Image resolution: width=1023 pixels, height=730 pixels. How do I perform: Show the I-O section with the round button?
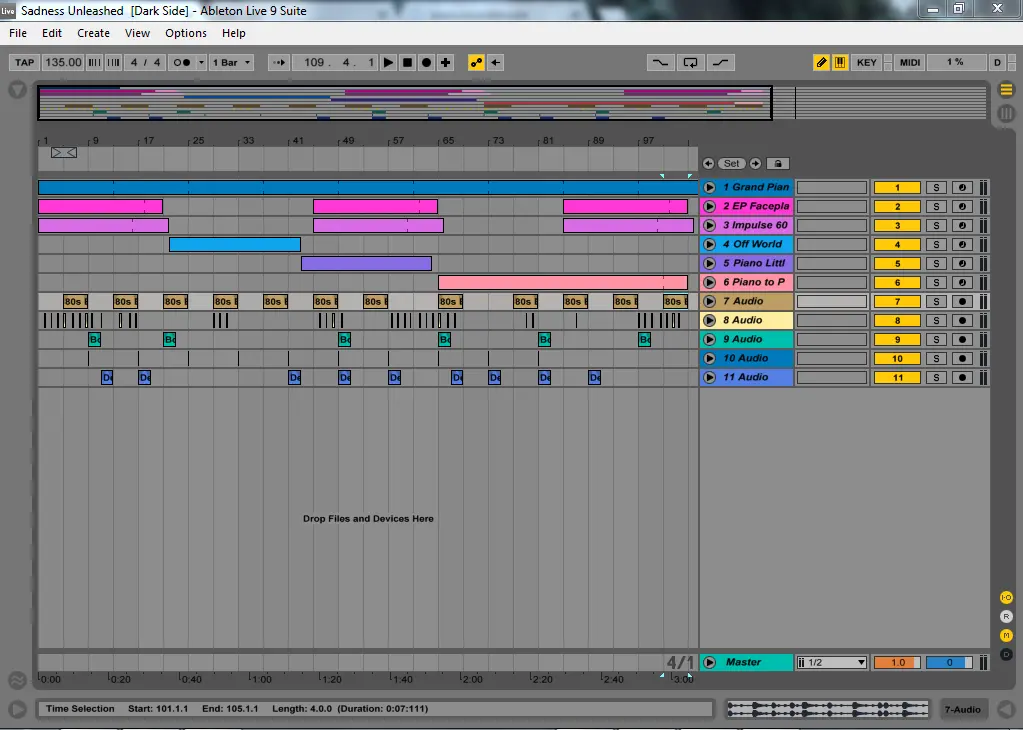1006,597
